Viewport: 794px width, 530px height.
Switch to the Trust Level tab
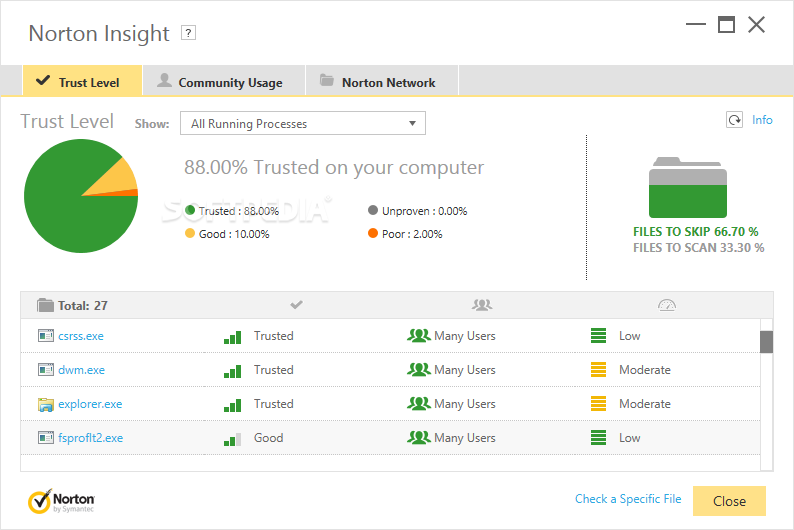click(x=83, y=81)
